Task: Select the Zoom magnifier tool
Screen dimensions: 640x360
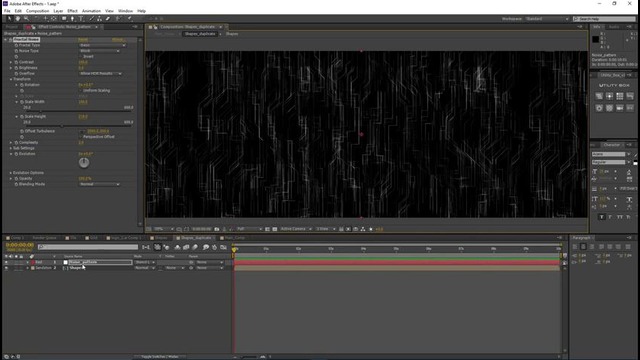Action: (x=26, y=19)
